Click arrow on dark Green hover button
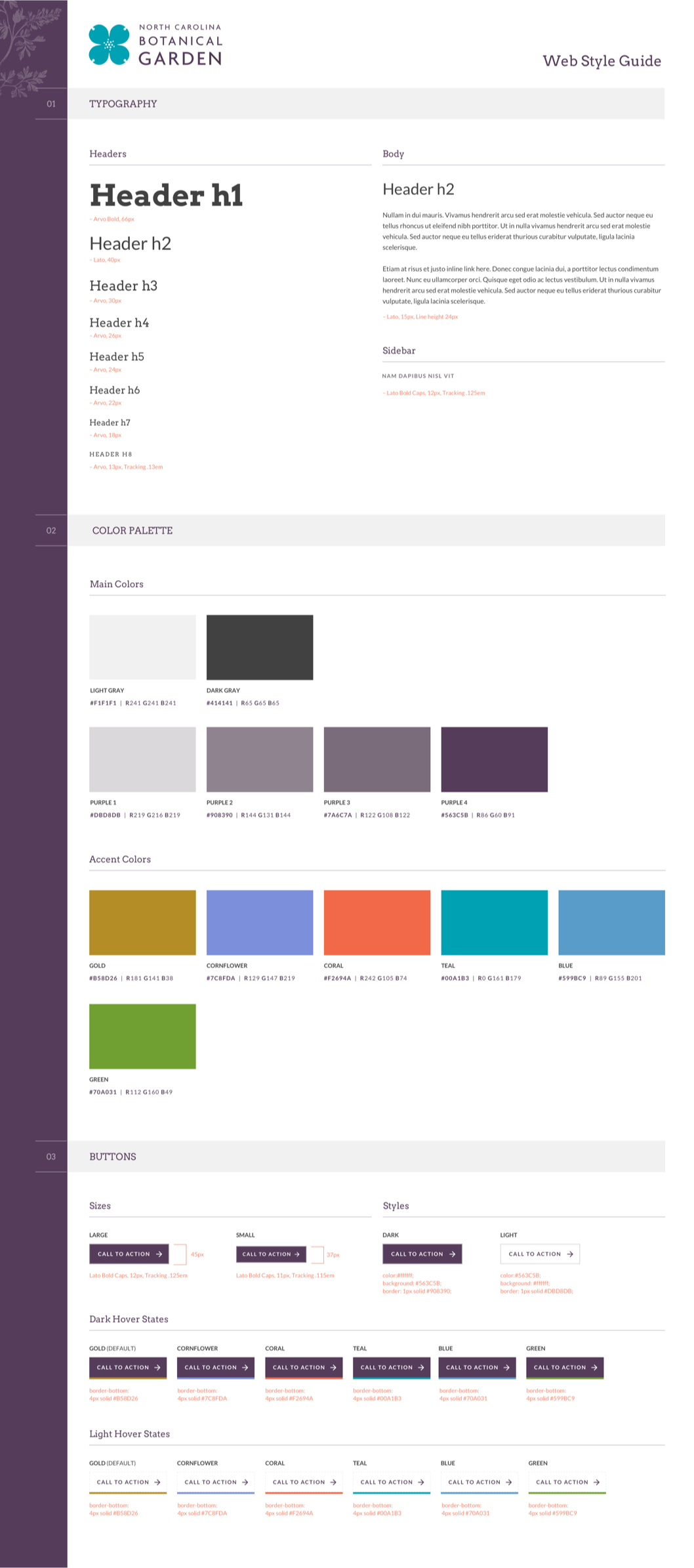 [x=594, y=1367]
